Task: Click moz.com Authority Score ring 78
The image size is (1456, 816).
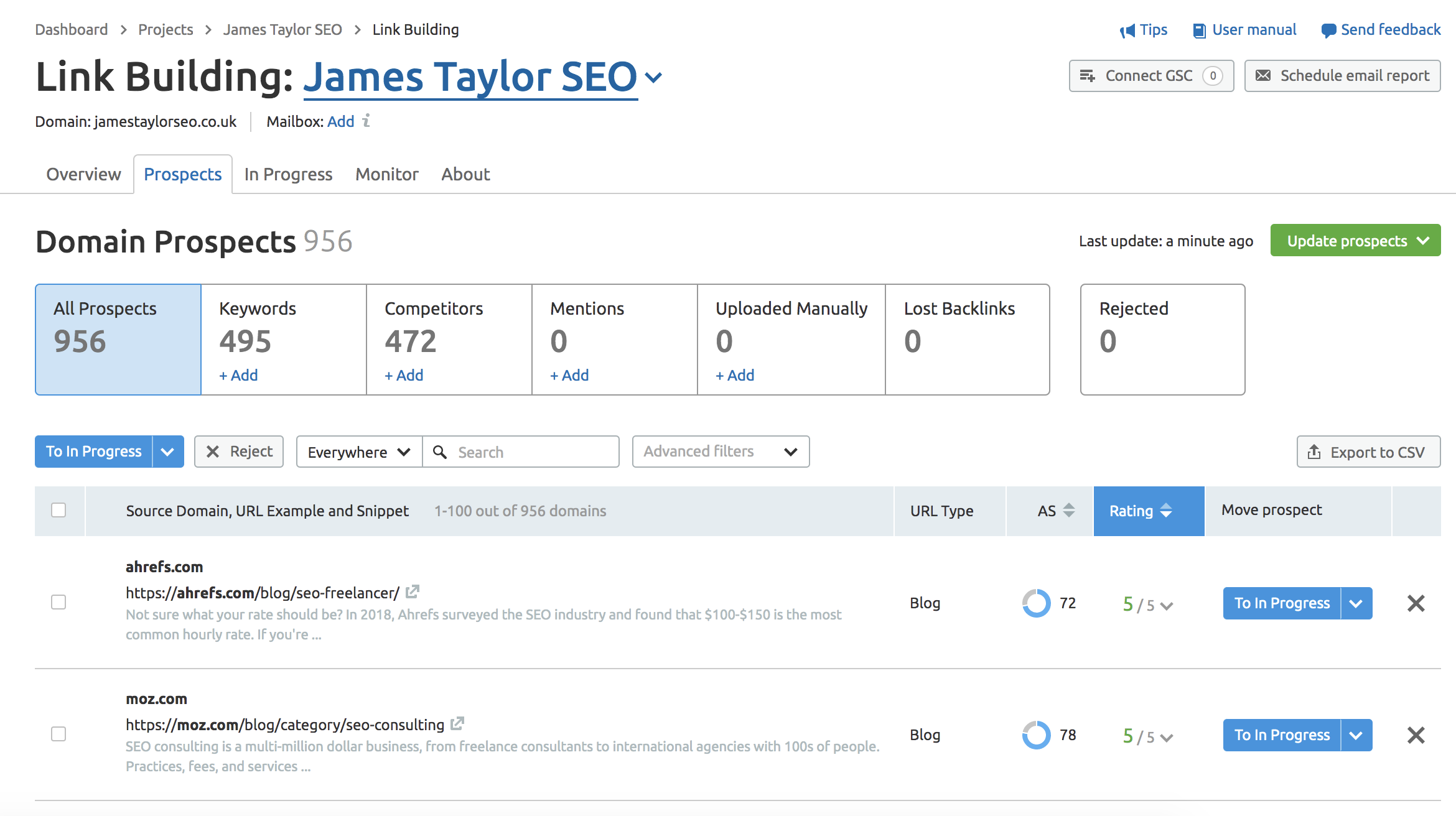Action: [x=1037, y=735]
